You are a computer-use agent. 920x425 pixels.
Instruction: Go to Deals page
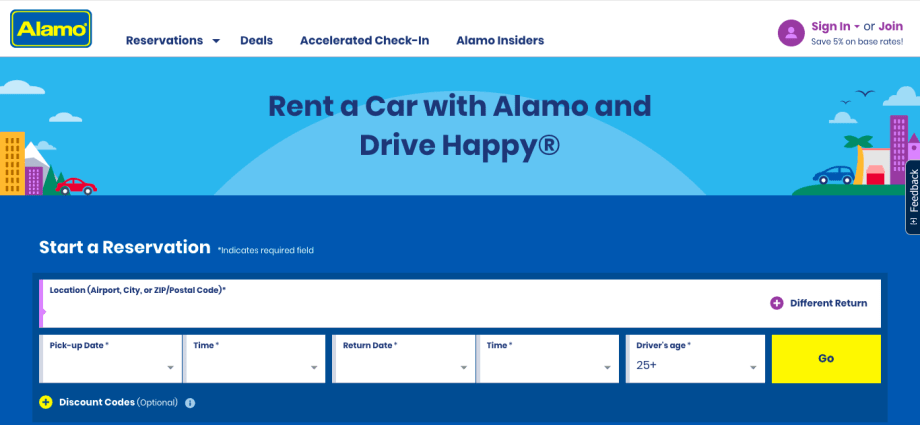pos(256,41)
